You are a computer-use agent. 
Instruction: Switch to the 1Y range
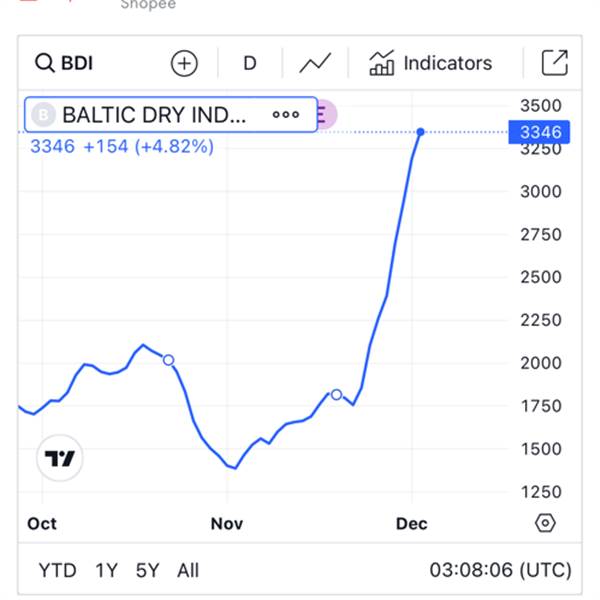click(106, 571)
